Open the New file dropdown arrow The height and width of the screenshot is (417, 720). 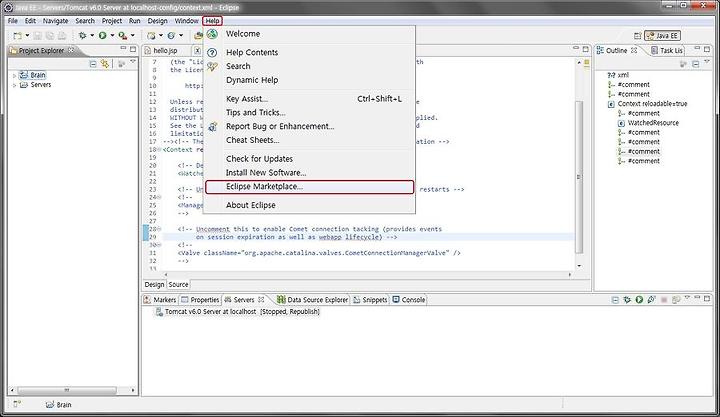click(x=27, y=35)
